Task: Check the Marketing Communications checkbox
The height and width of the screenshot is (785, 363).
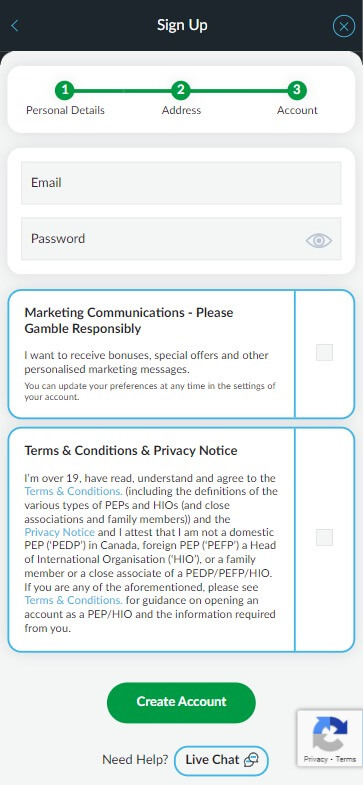Action: tap(324, 353)
